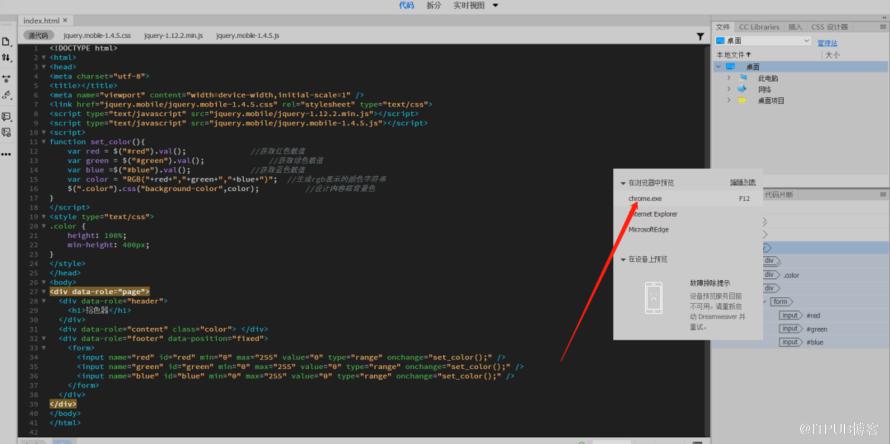Click the file management arrows icon
The width and height of the screenshot is (890, 444).
coord(7,58)
